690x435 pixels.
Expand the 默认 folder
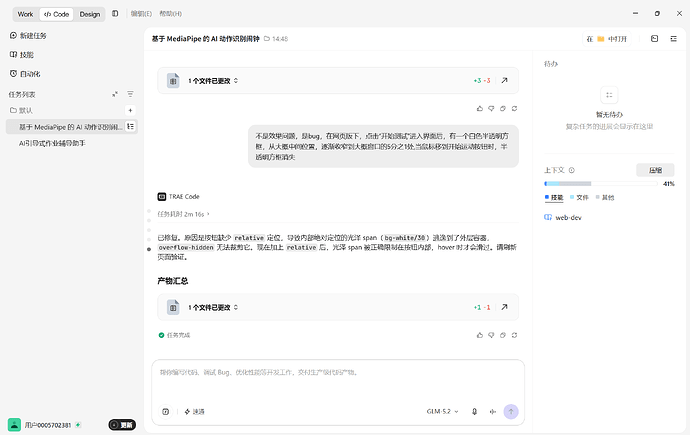click(21, 110)
